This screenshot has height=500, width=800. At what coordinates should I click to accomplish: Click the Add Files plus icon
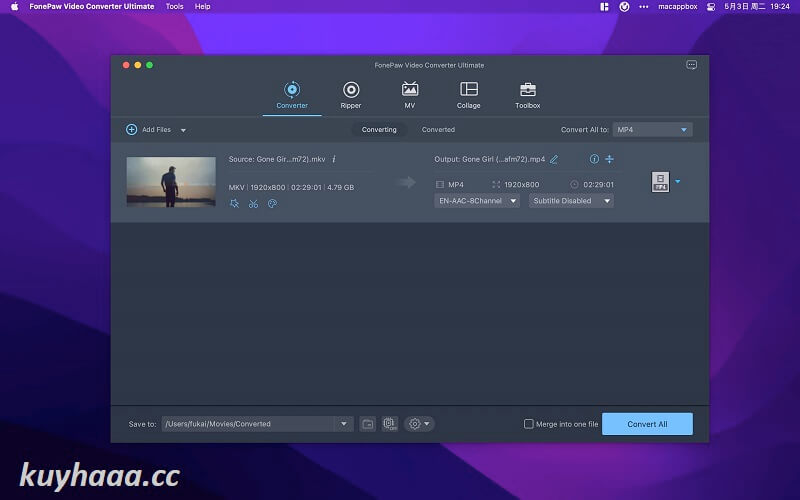(131, 130)
